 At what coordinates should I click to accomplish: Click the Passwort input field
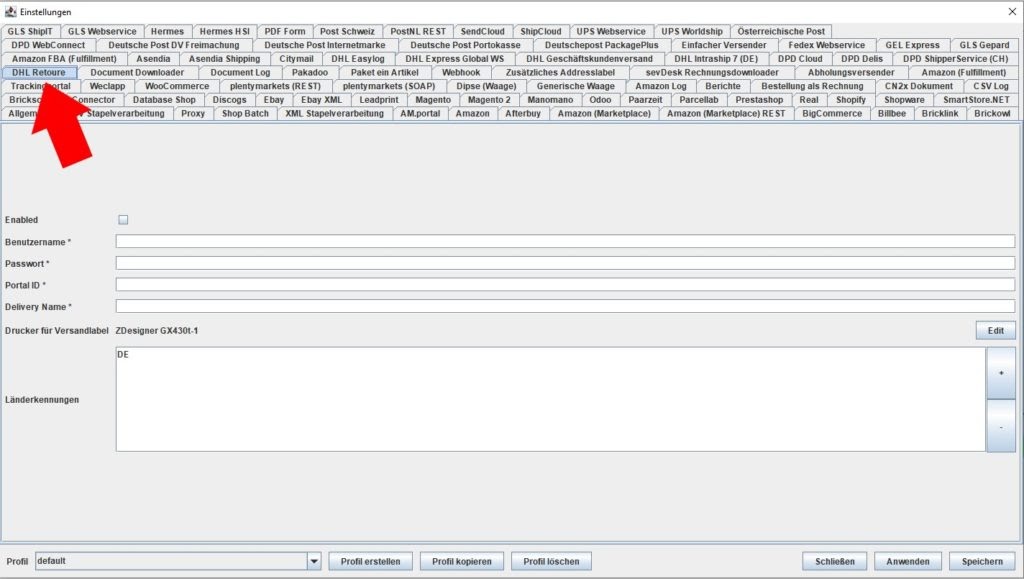pyautogui.click(x=565, y=263)
